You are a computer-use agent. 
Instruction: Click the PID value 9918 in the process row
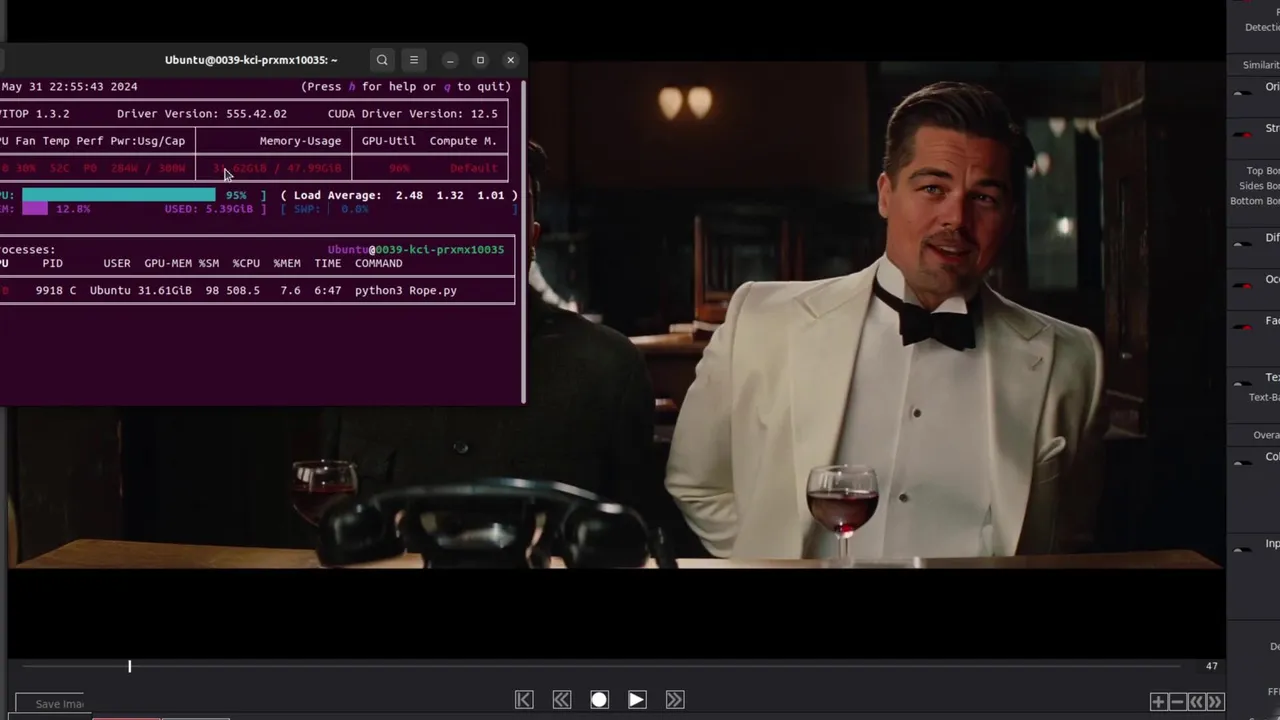tap(49, 291)
